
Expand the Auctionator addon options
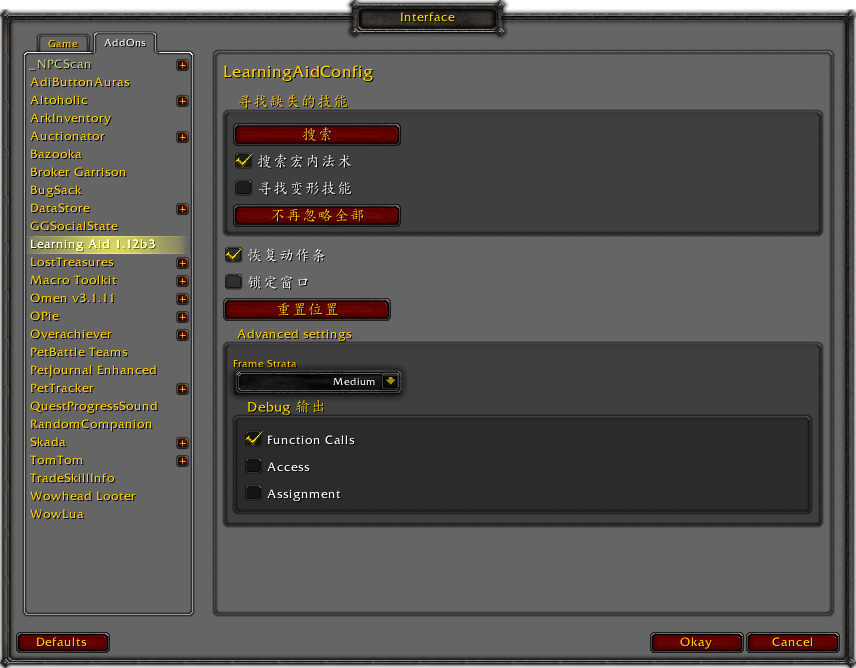point(182,137)
